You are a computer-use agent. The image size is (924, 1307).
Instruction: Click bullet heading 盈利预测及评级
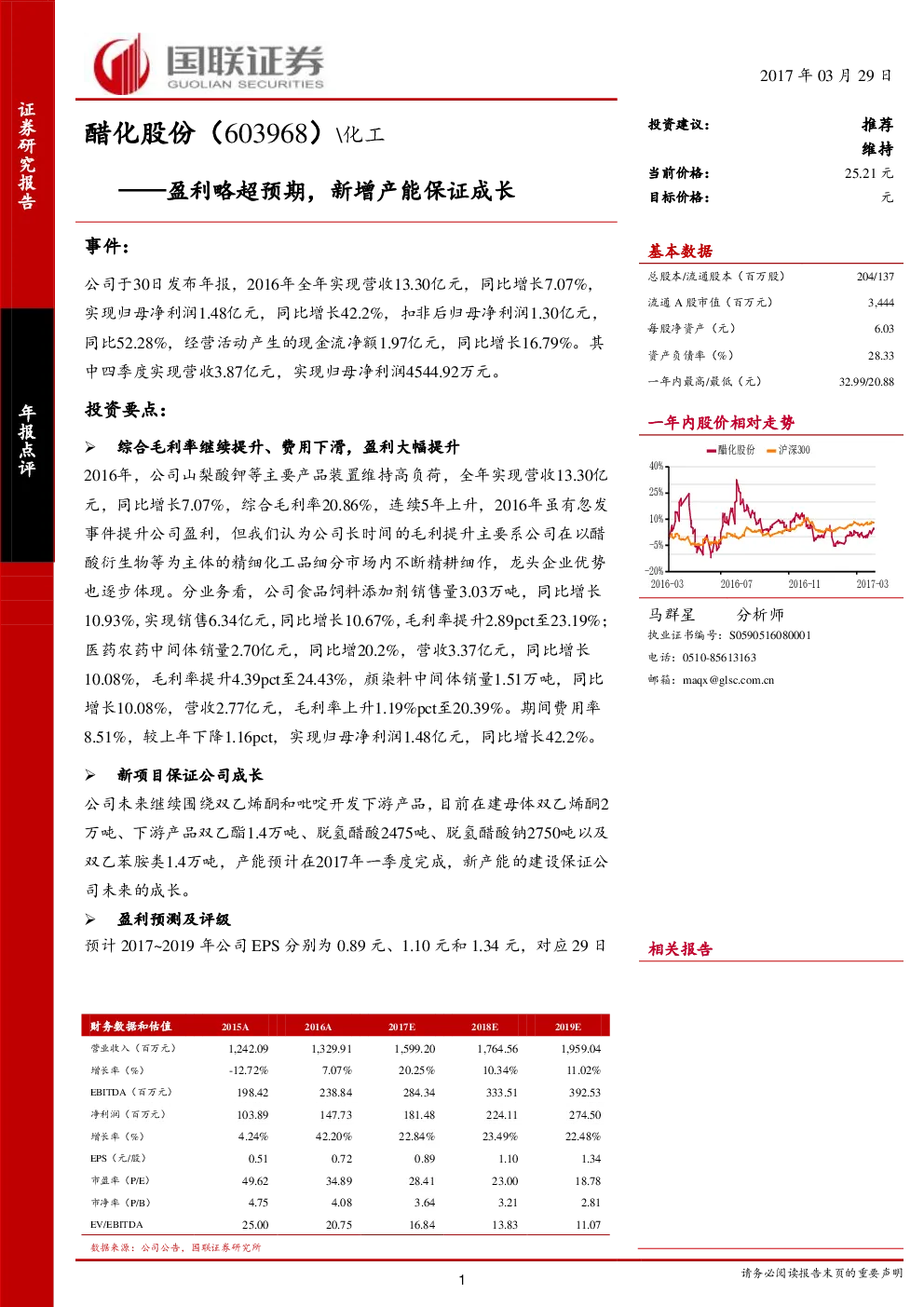pyautogui.click(x=173, y=919)
